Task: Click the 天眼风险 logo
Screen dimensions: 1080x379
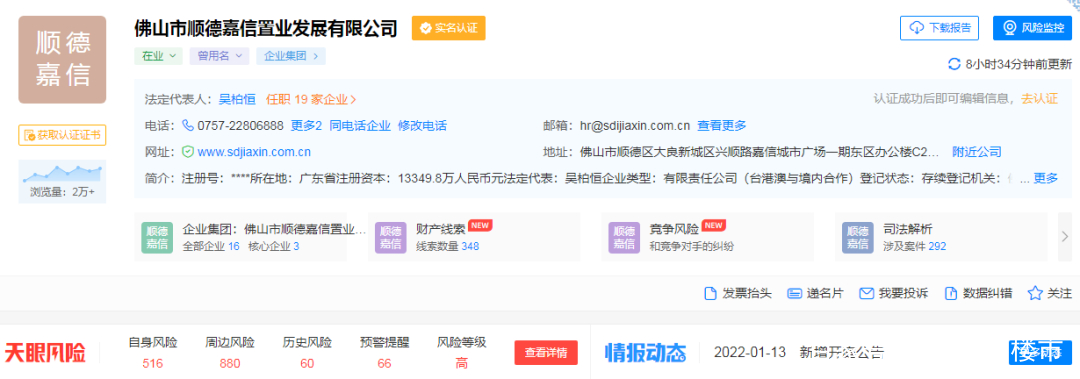Action: (x=45, y=353)
